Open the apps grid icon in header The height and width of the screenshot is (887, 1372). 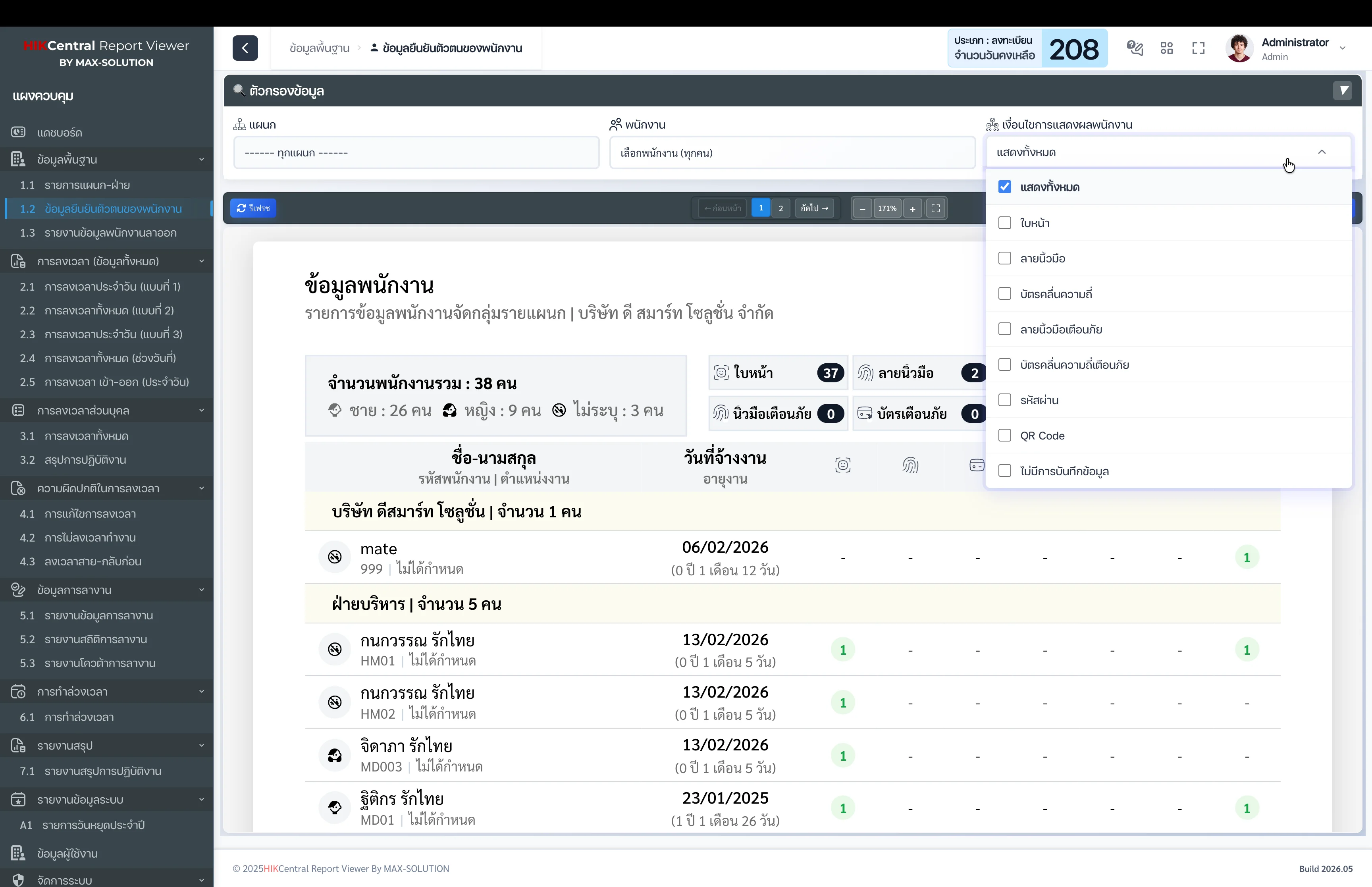click(x=1166, y=48)
